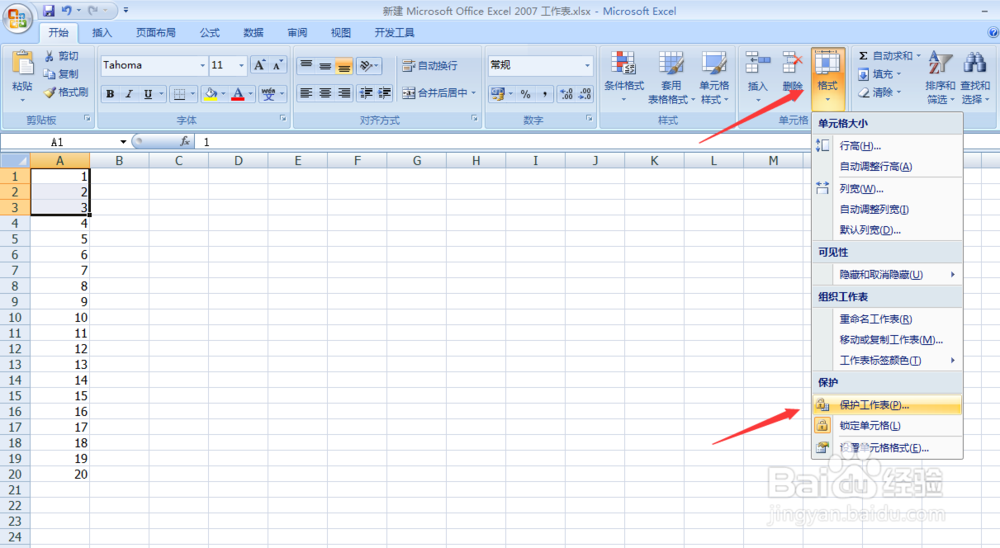1000x548 pixels.
Task: Save the workbook from Quick Access toolbar
Action: tap(48, 11)
